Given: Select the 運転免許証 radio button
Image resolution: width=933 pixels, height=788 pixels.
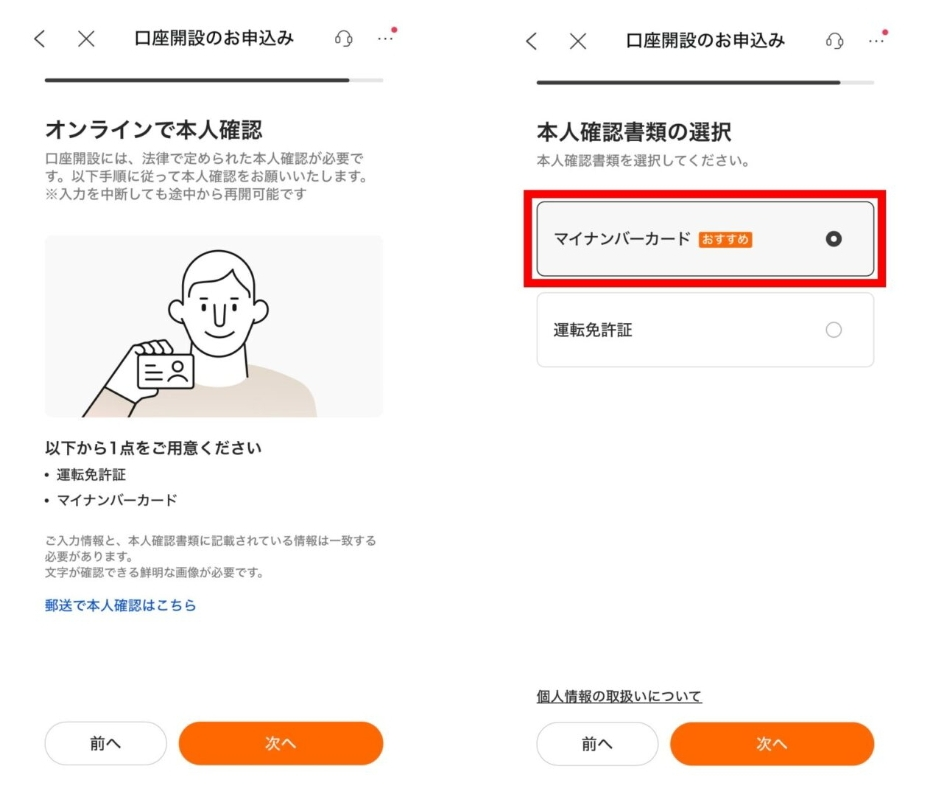Looking at the screenshot, I should click(834, 330).
